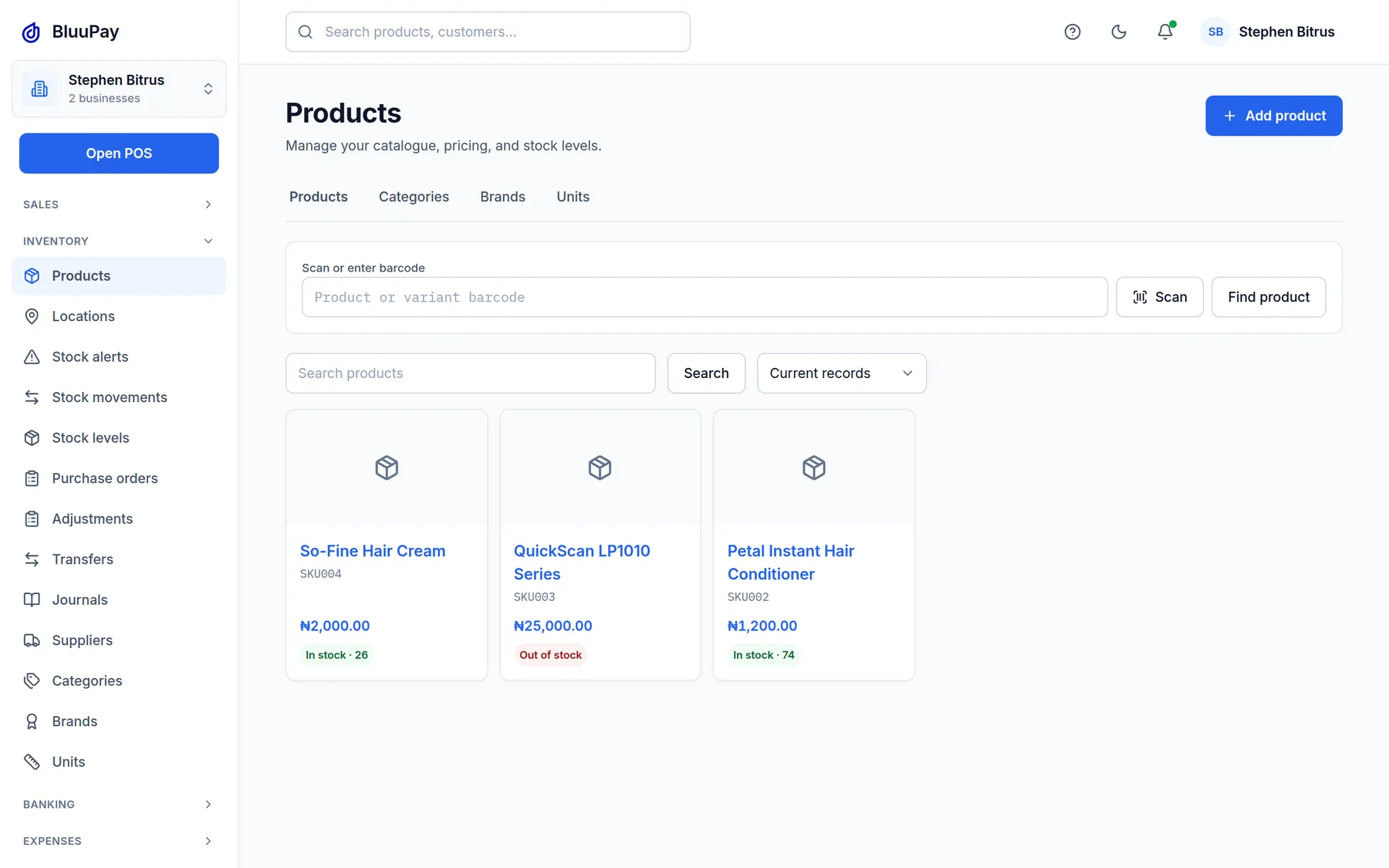Focus the top global search bar

(x=488, y=32)
